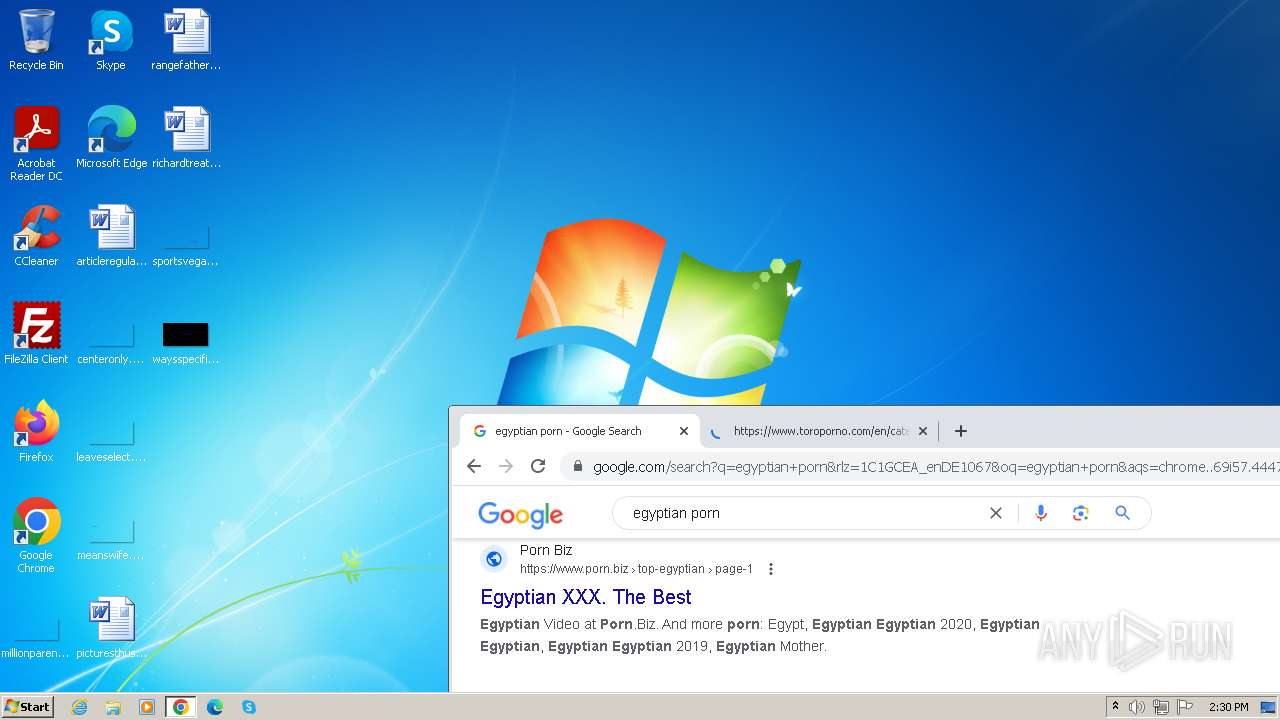Click inside the Google search field

tap(800, 513)
